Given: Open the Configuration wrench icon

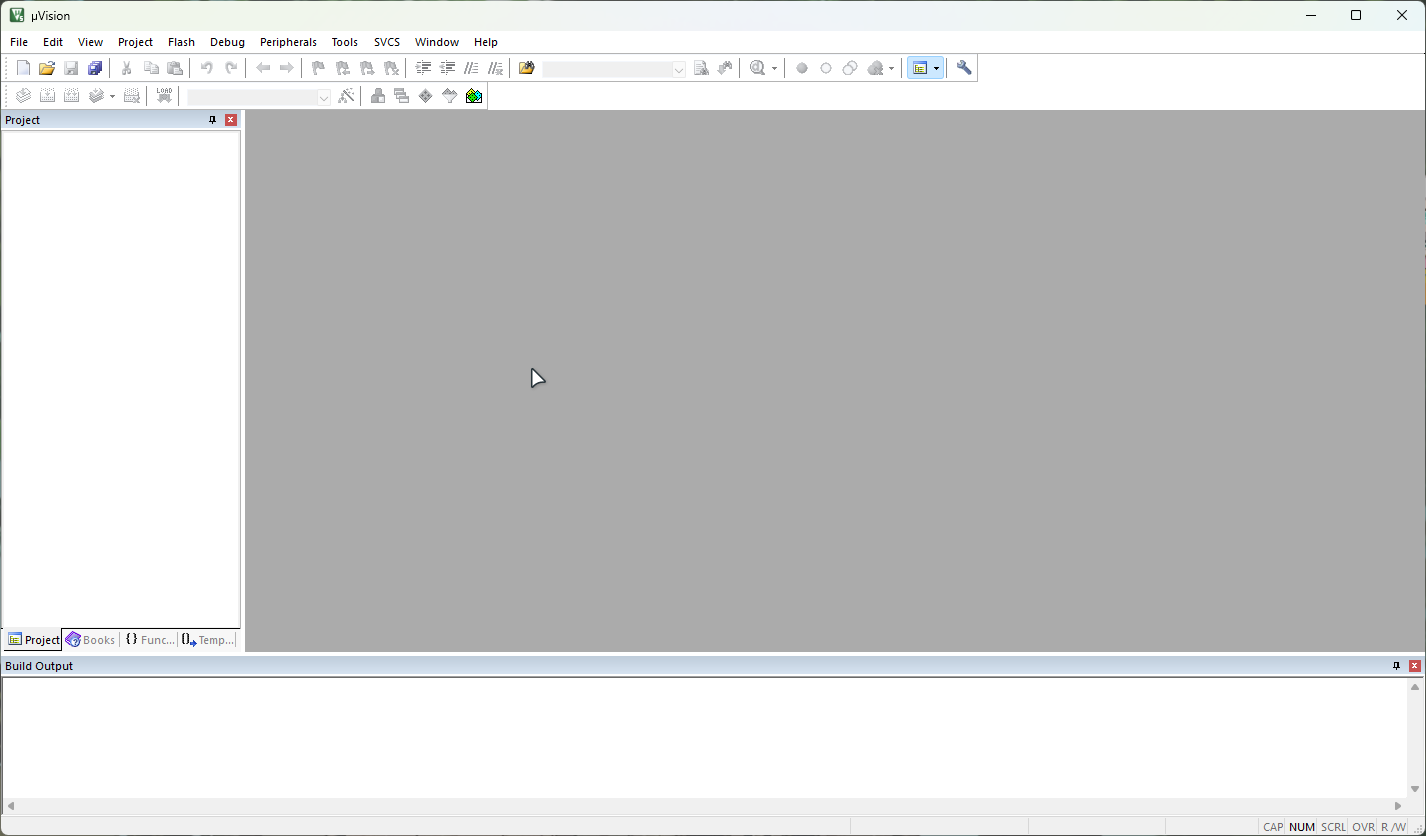Looking at the screenshot, I should (964, 68).
